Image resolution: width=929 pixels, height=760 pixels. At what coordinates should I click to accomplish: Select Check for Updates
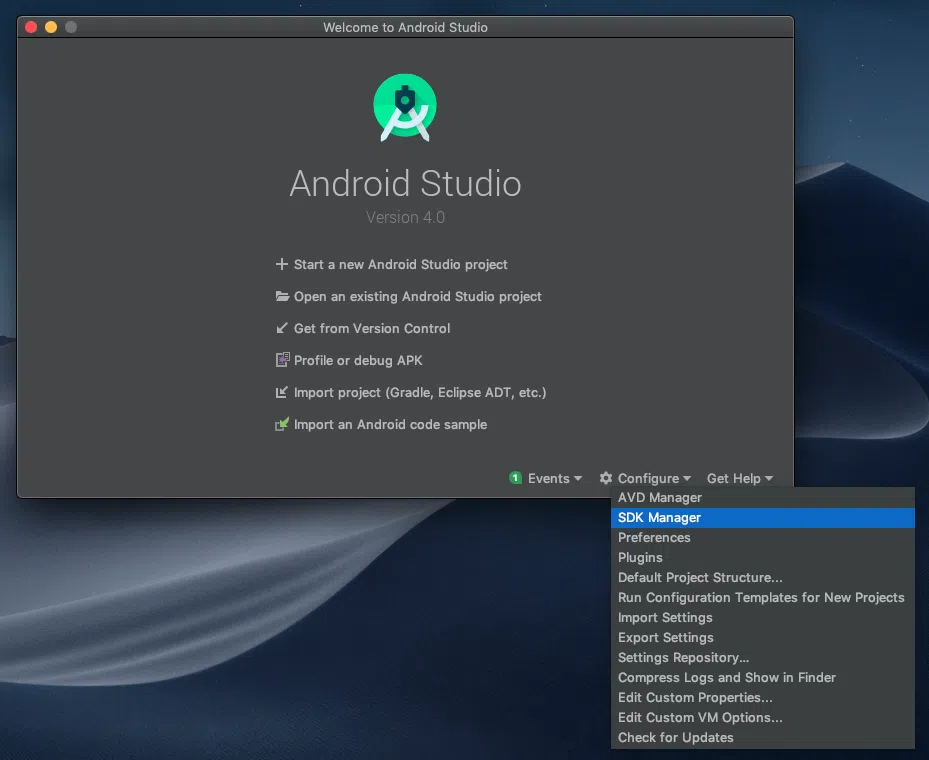click(x=763, y=737)
